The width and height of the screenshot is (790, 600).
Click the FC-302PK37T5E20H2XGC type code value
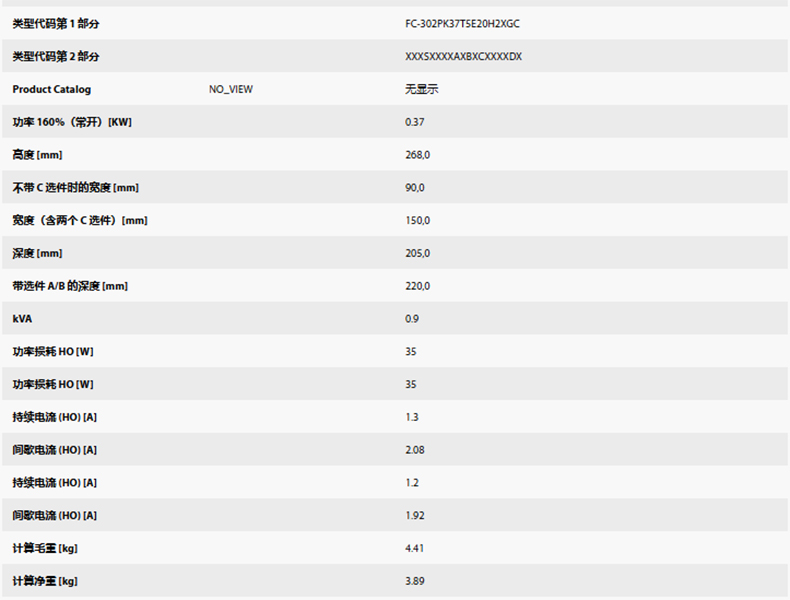(x=462, y=23)
